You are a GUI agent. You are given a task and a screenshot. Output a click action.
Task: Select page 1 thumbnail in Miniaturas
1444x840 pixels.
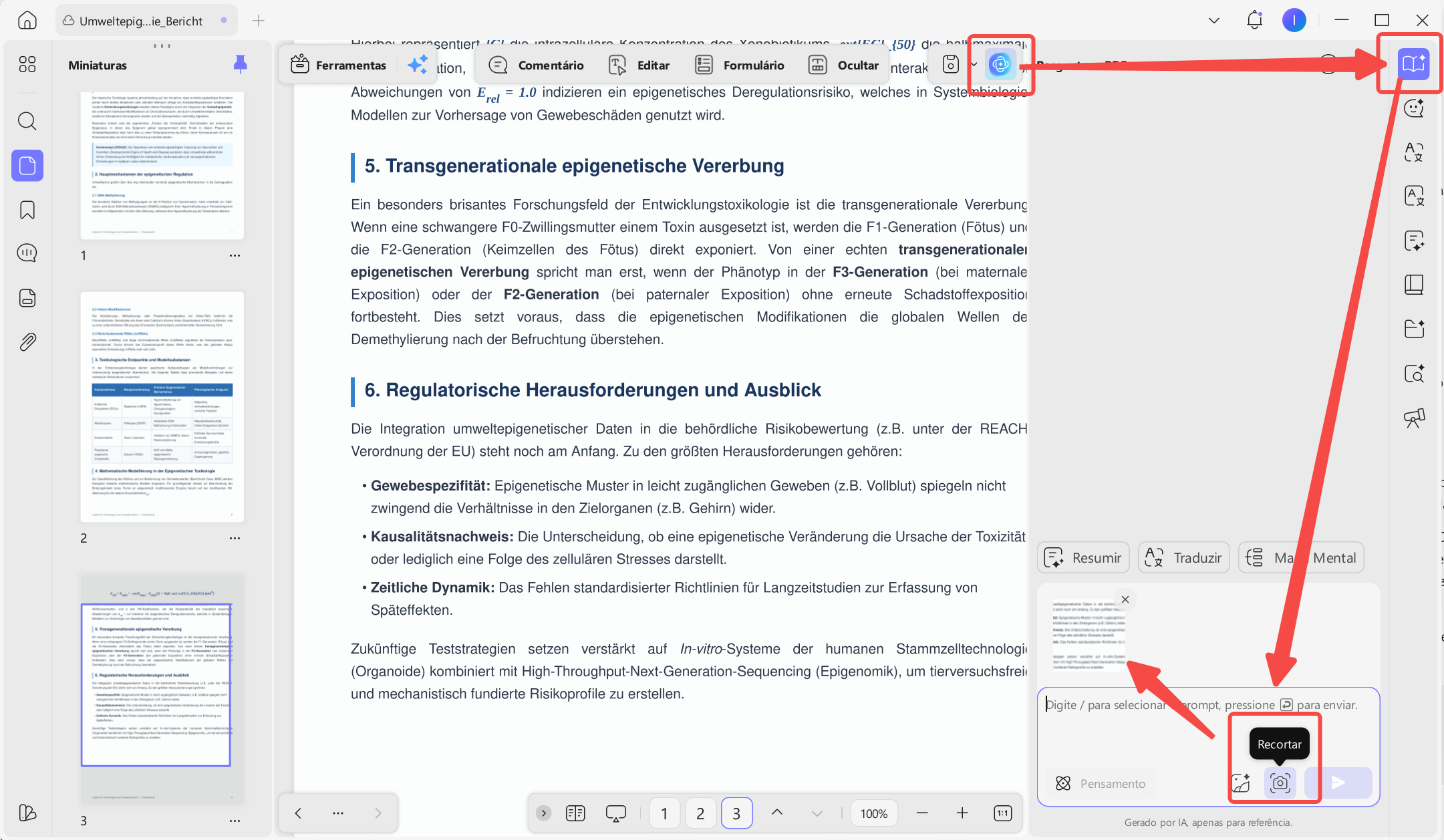(162, 166)
